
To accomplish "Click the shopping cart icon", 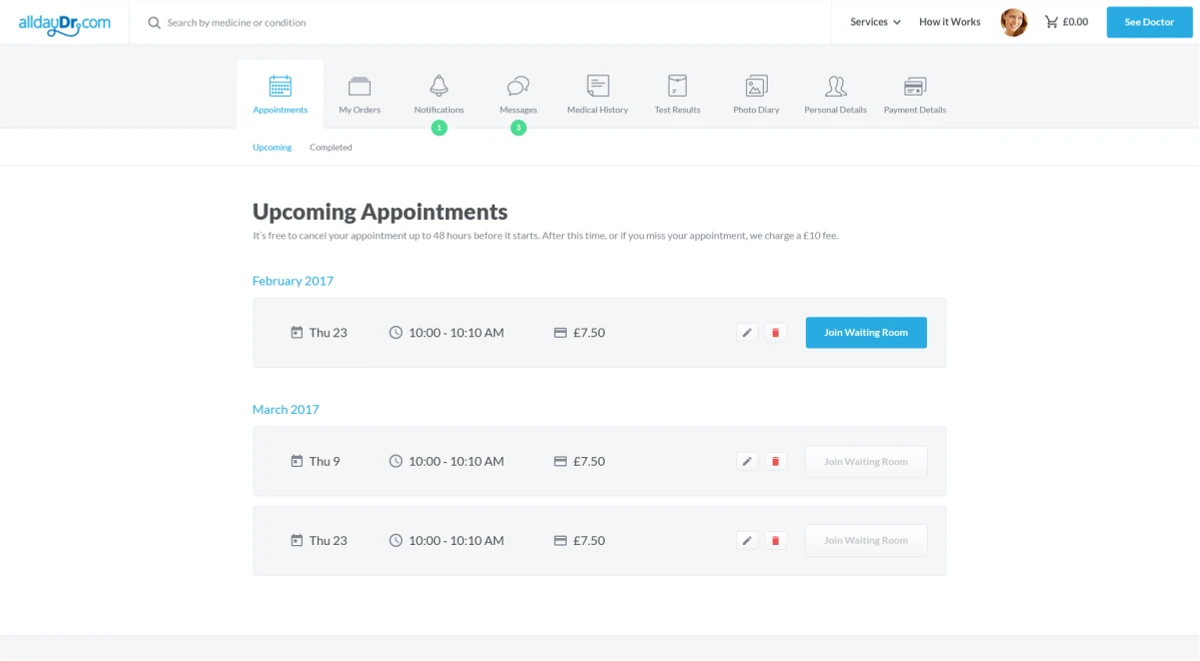I will tap(1051, 22).
